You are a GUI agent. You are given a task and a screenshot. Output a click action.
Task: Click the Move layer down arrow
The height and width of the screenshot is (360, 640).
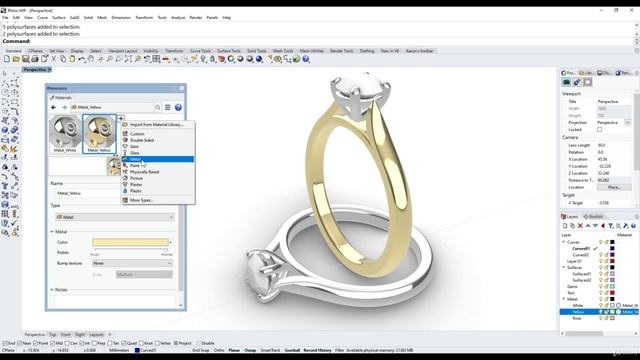(595, 226)
